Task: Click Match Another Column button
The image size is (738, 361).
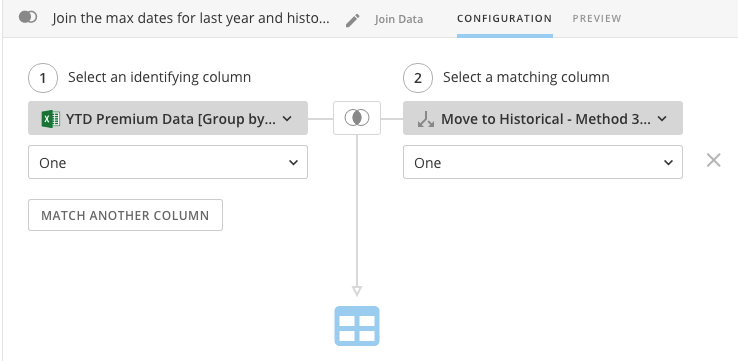Action: (x=125, y=215)
